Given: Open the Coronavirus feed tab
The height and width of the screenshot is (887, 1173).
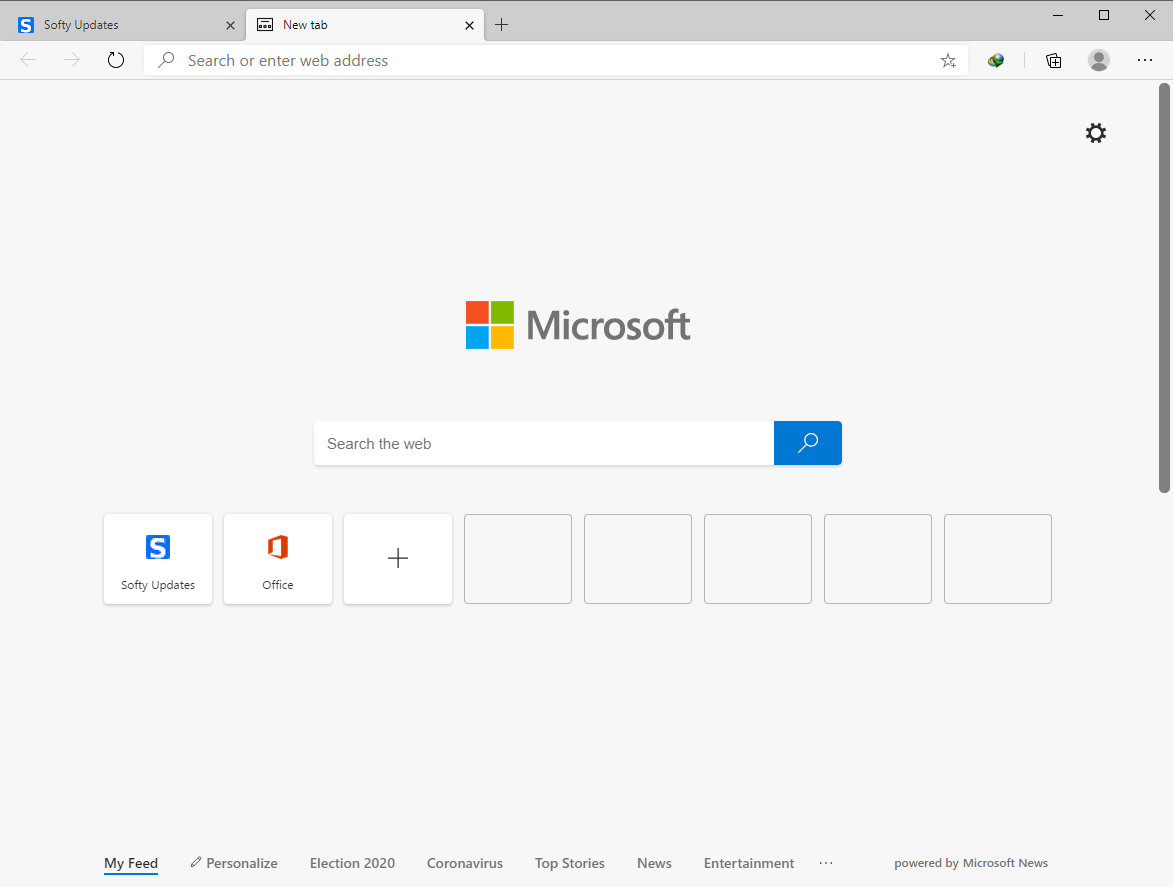Looking at the screenshot, I should (x=465, y=863).
